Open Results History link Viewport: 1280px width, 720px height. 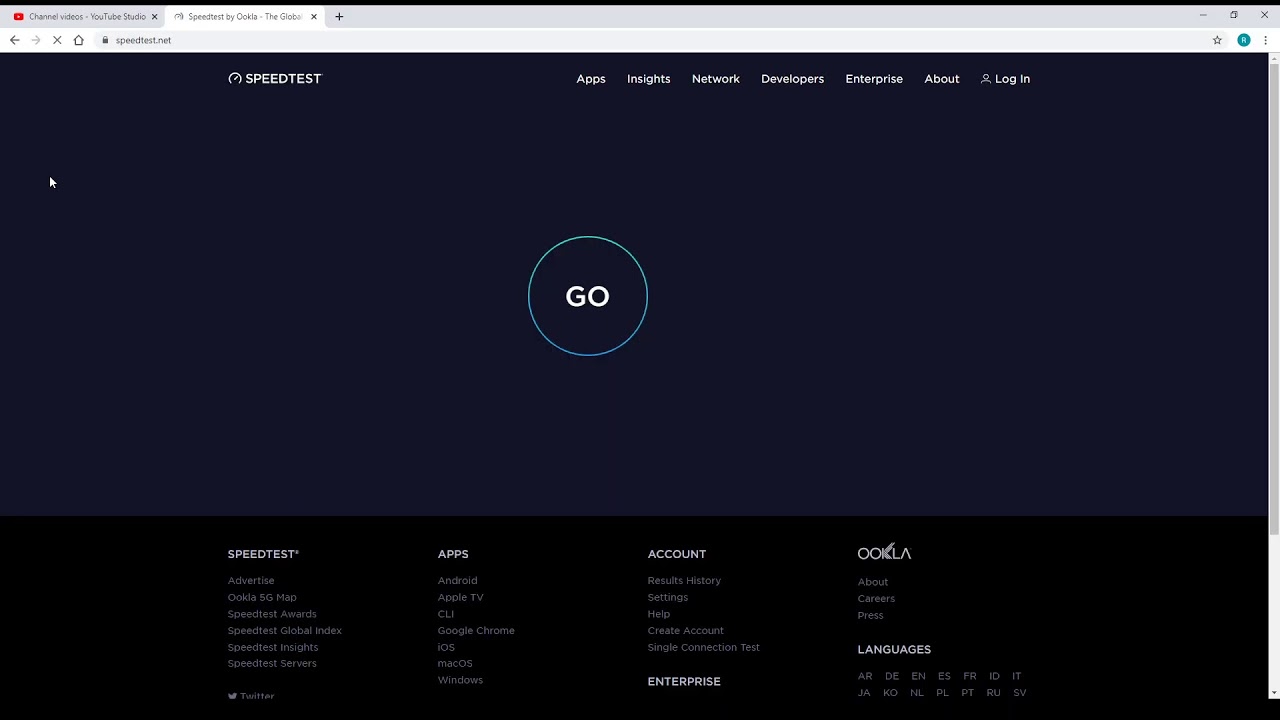pos(684,580)
